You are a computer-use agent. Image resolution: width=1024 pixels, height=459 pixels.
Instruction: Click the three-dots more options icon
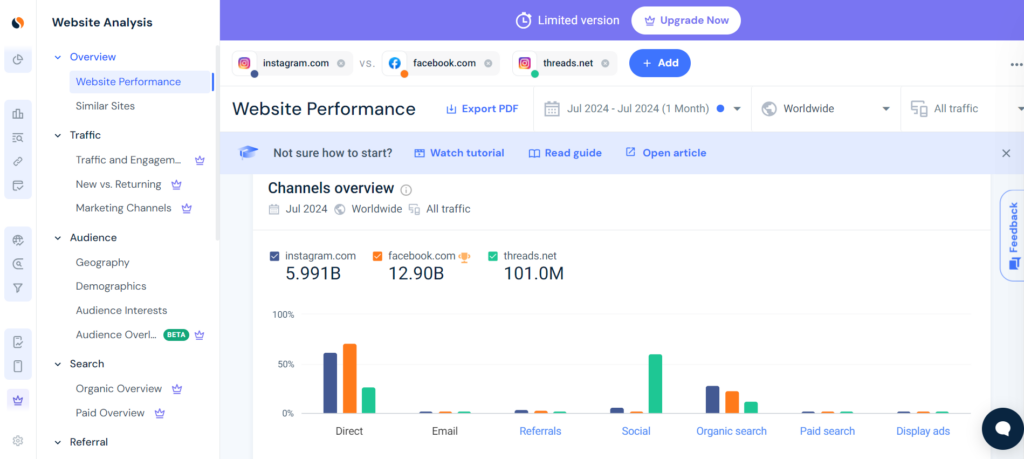pyautogui.click(x=1016, y=65)
